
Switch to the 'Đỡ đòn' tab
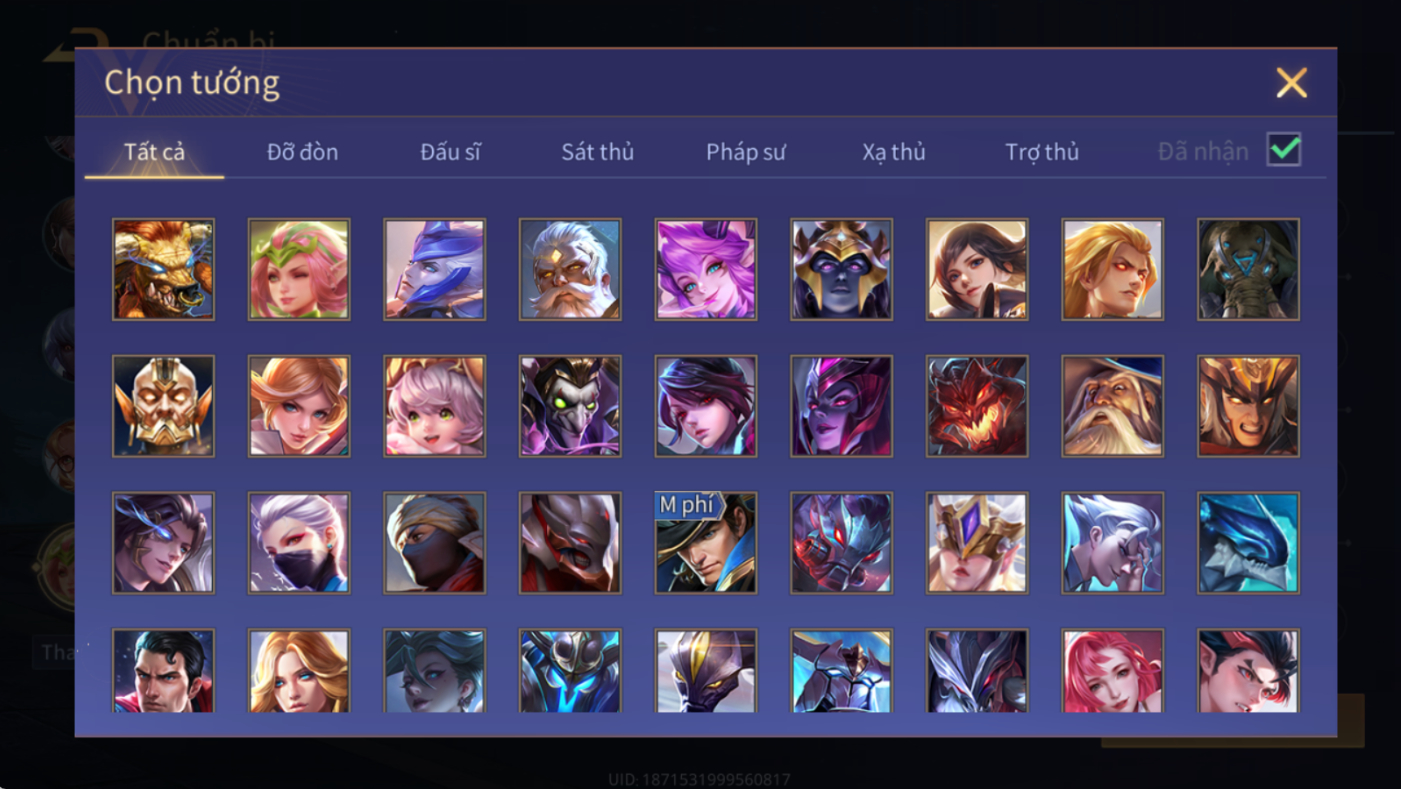coord(302,152)
